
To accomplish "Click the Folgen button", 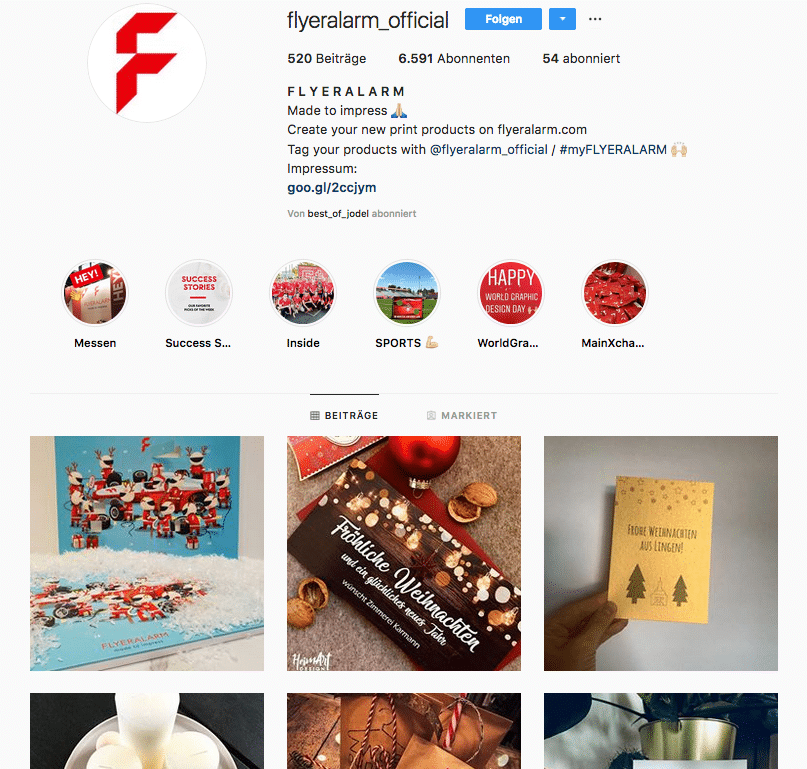I will [503, 19].
